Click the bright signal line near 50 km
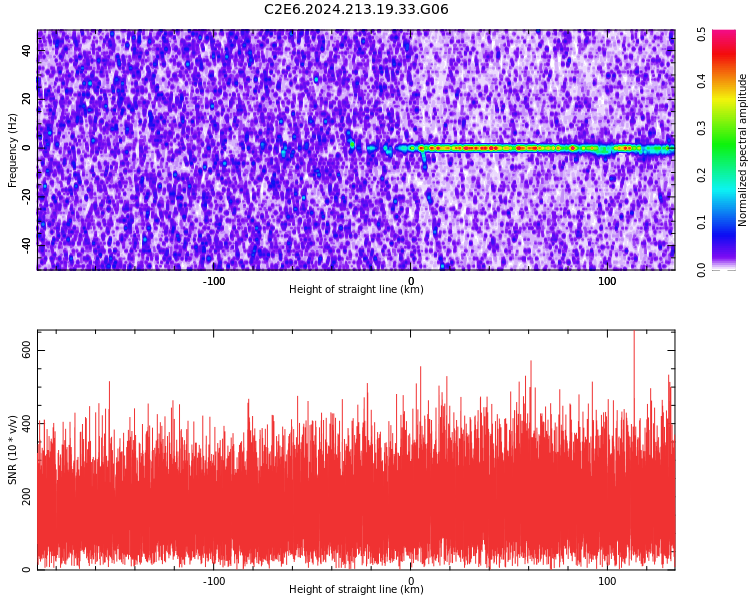This screenshot has height=600, width=750. 509,148
